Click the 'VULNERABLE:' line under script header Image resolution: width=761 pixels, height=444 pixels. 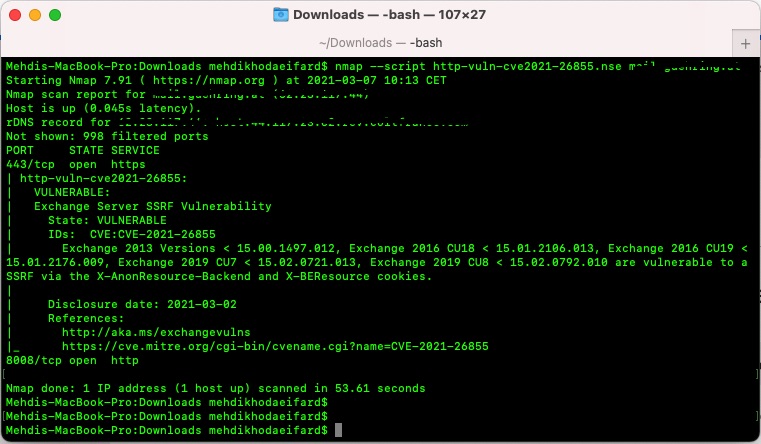(x=72, y=192)
